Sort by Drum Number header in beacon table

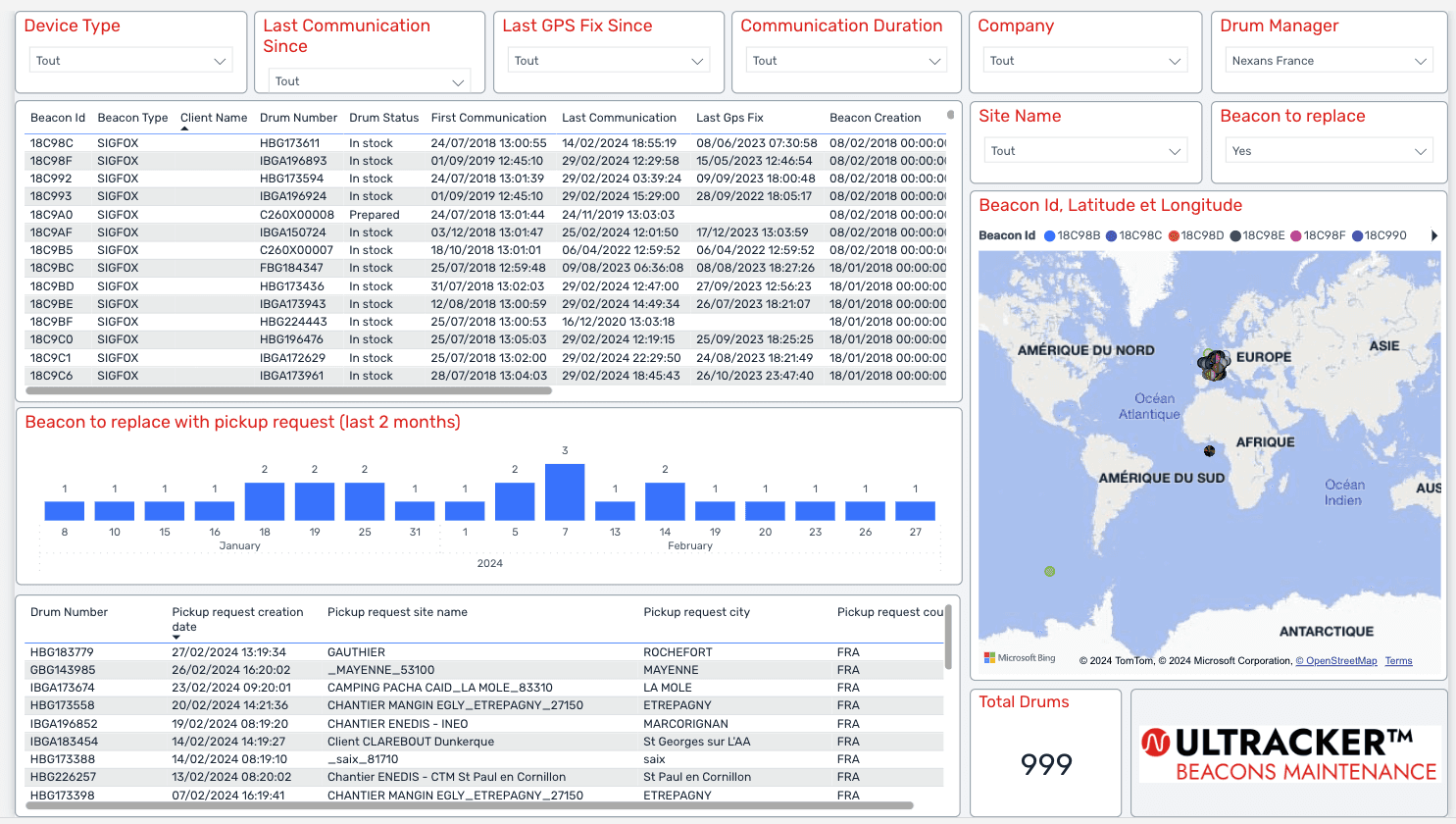[x=298, y=118]
